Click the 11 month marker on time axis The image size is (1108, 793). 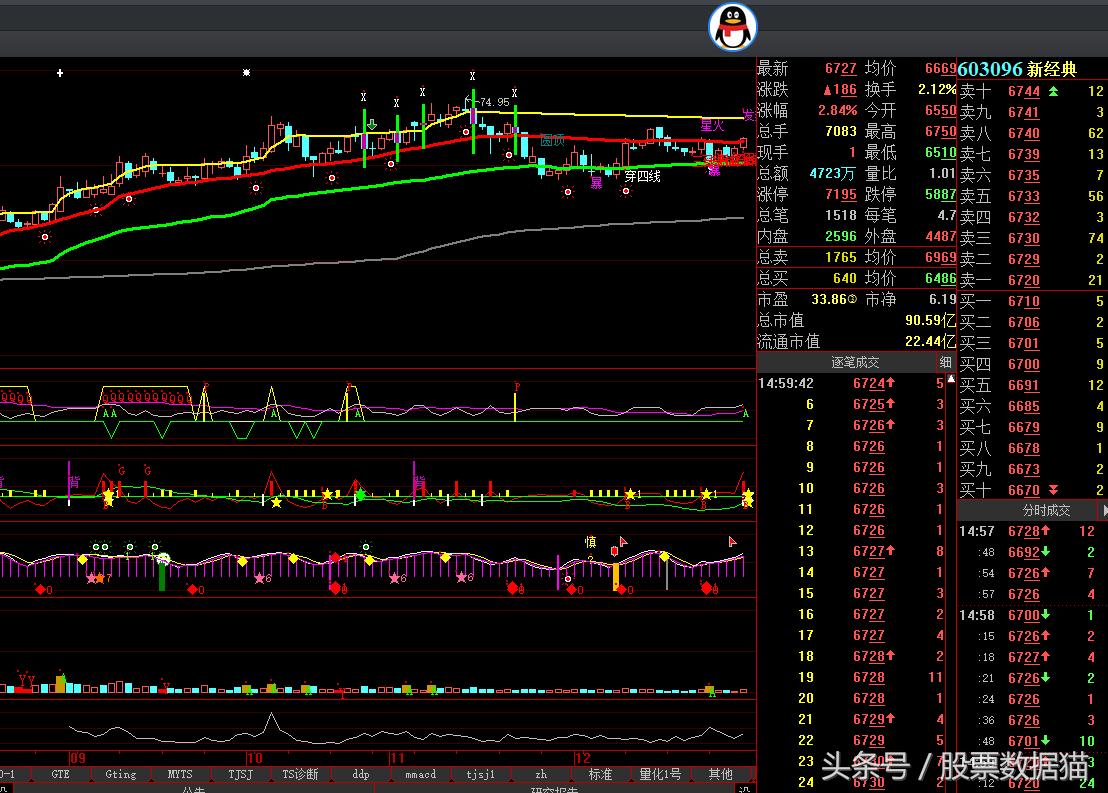397,758
